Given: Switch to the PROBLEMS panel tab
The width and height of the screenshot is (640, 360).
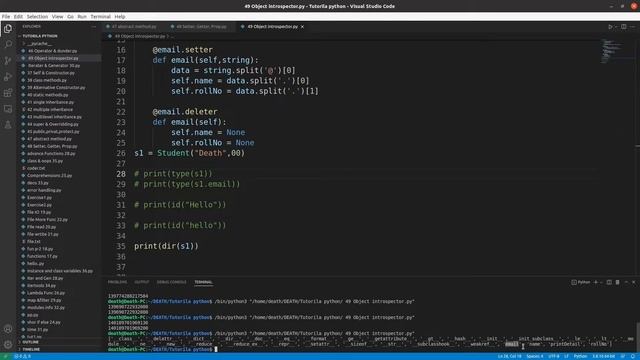Looking at the screenshot, I should pos(118,282).
